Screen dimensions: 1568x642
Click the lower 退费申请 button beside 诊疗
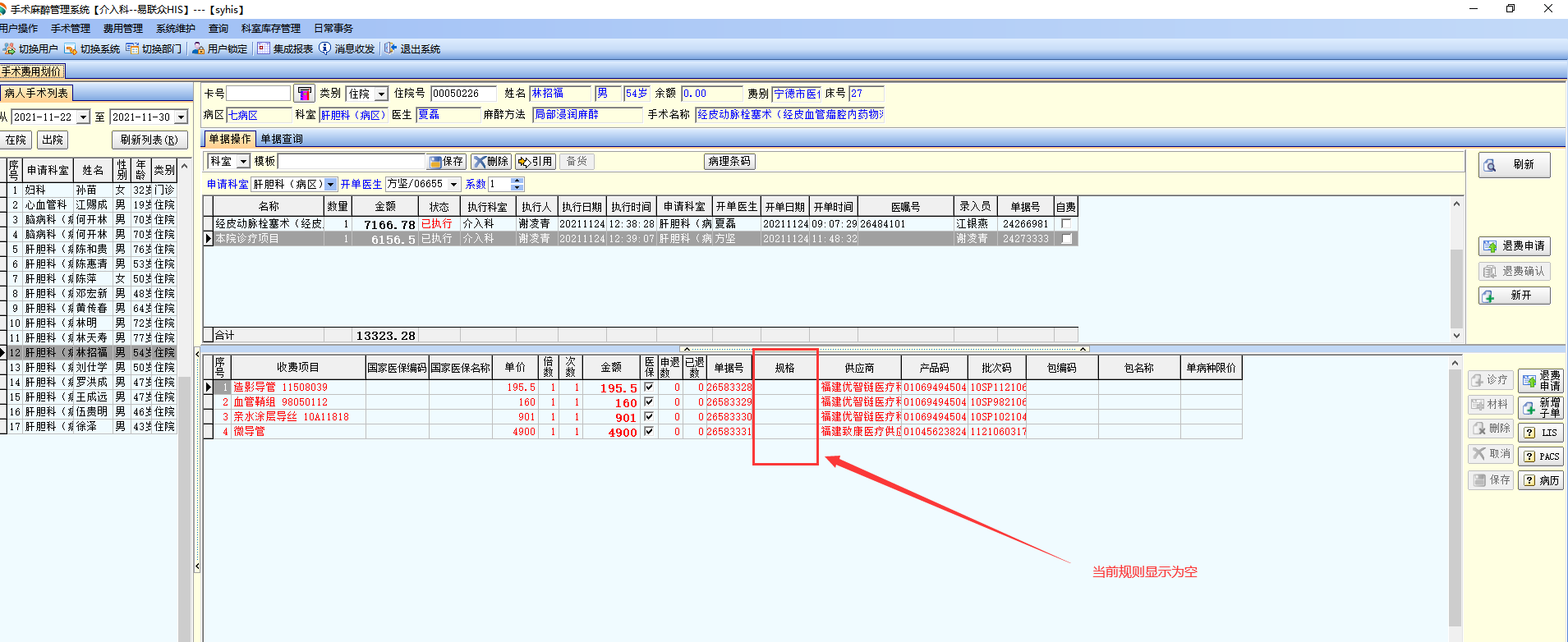(1541, 381)
